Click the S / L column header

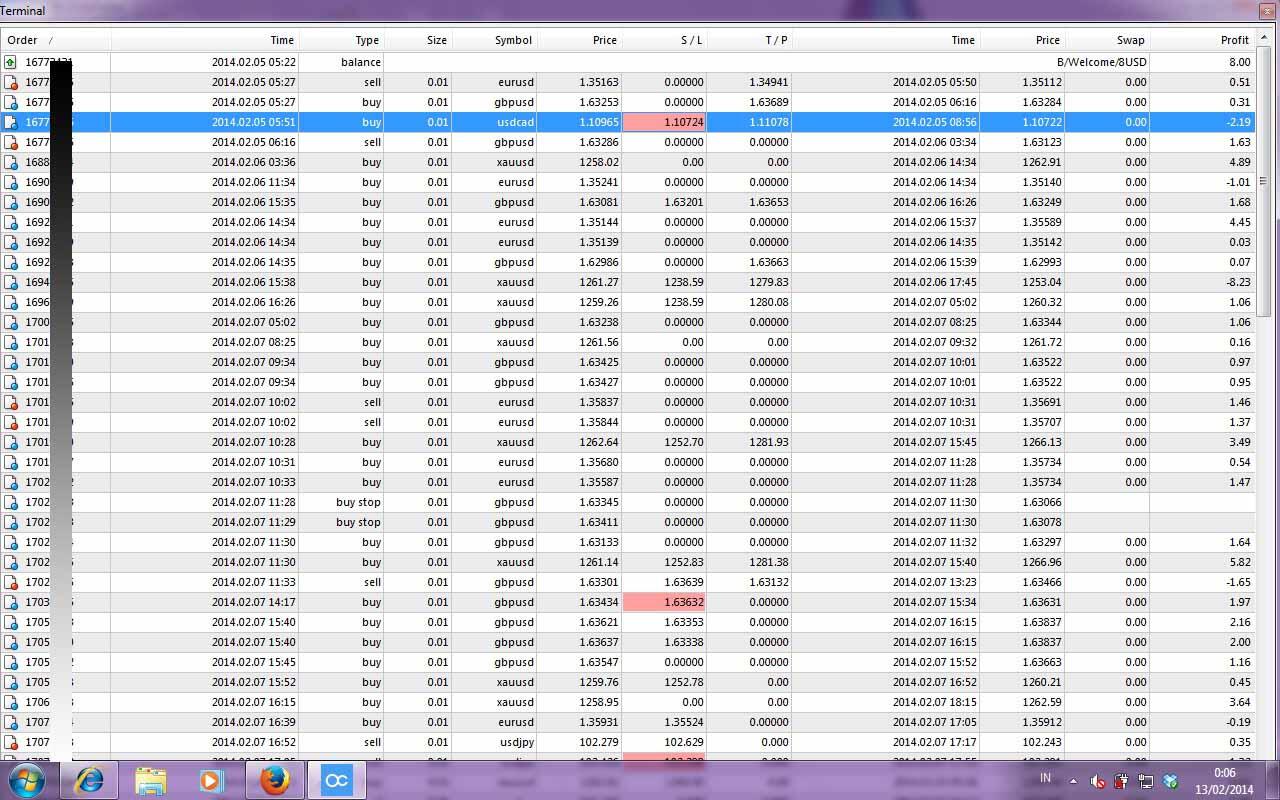pyautogui.click(x=691, y=40)
